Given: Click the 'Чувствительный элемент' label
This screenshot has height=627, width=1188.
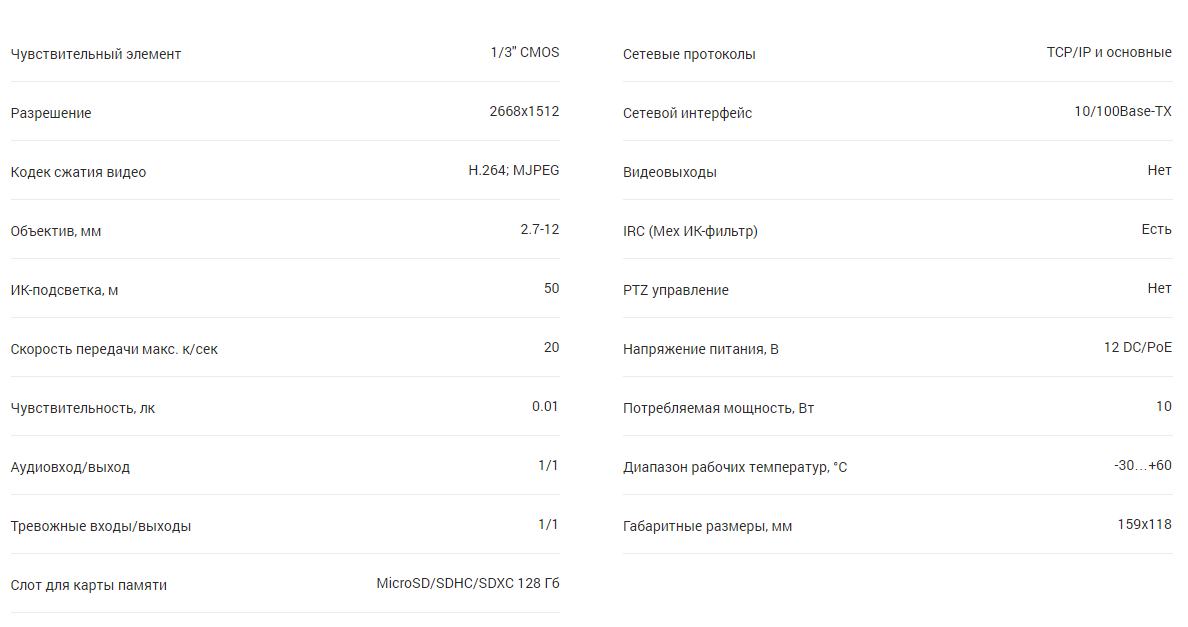Looking at the screenshot, I should pos(95,54).
